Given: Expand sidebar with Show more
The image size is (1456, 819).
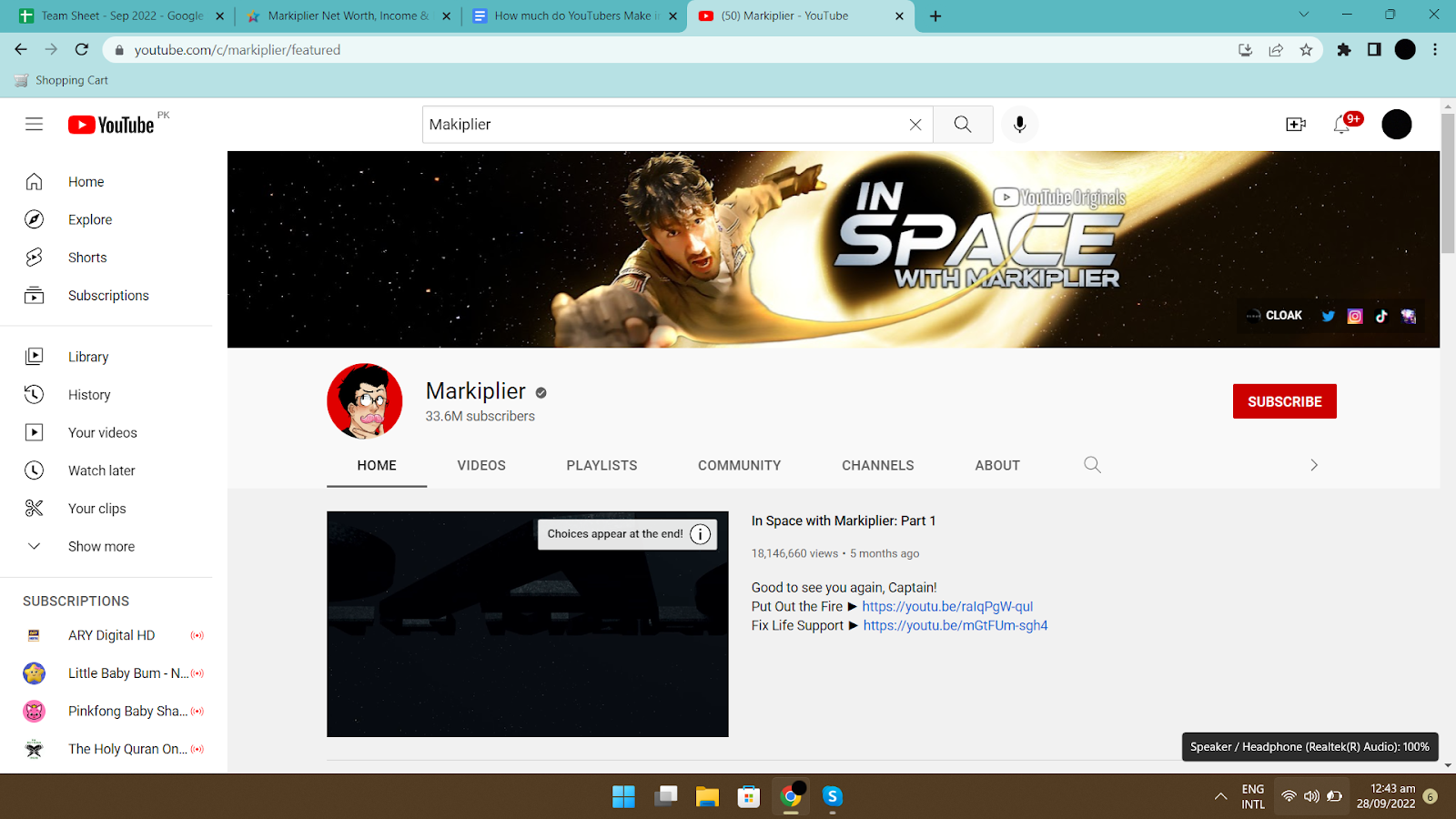Looking at the screenshot, I should (x=106, y=546).
